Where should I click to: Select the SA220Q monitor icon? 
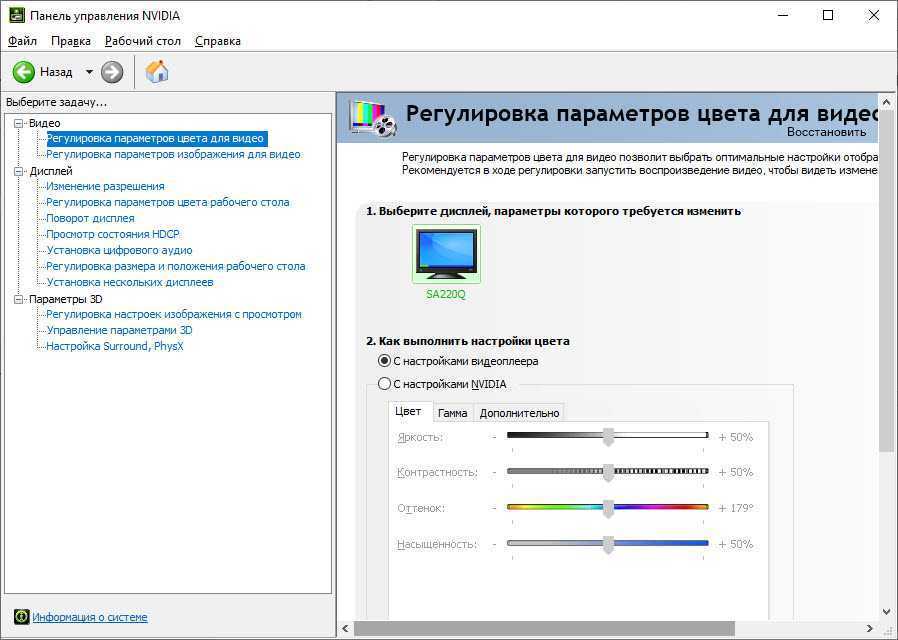pyautogui.click(x=446, y=255)
